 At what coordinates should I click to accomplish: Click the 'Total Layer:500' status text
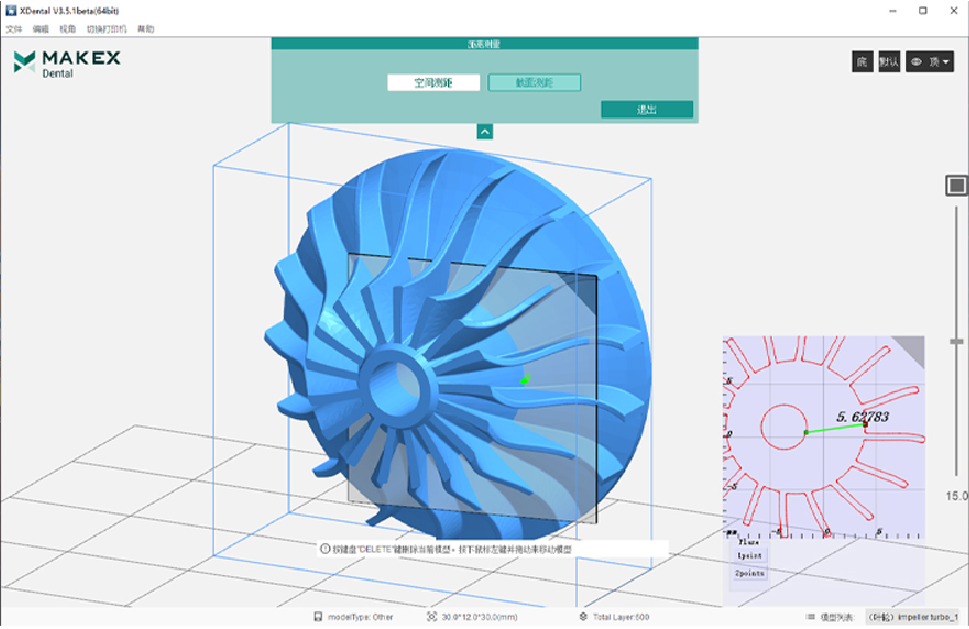click(621, 617)
